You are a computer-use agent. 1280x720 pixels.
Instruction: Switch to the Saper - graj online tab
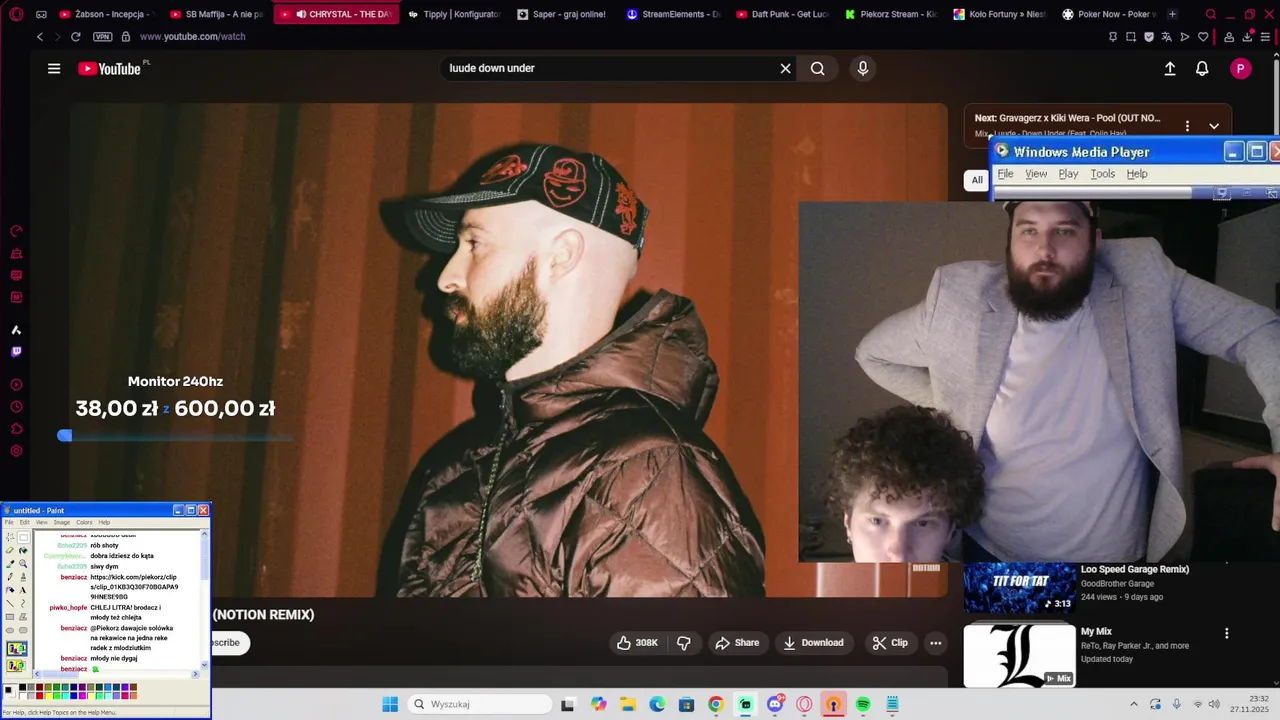pos(560,14)
